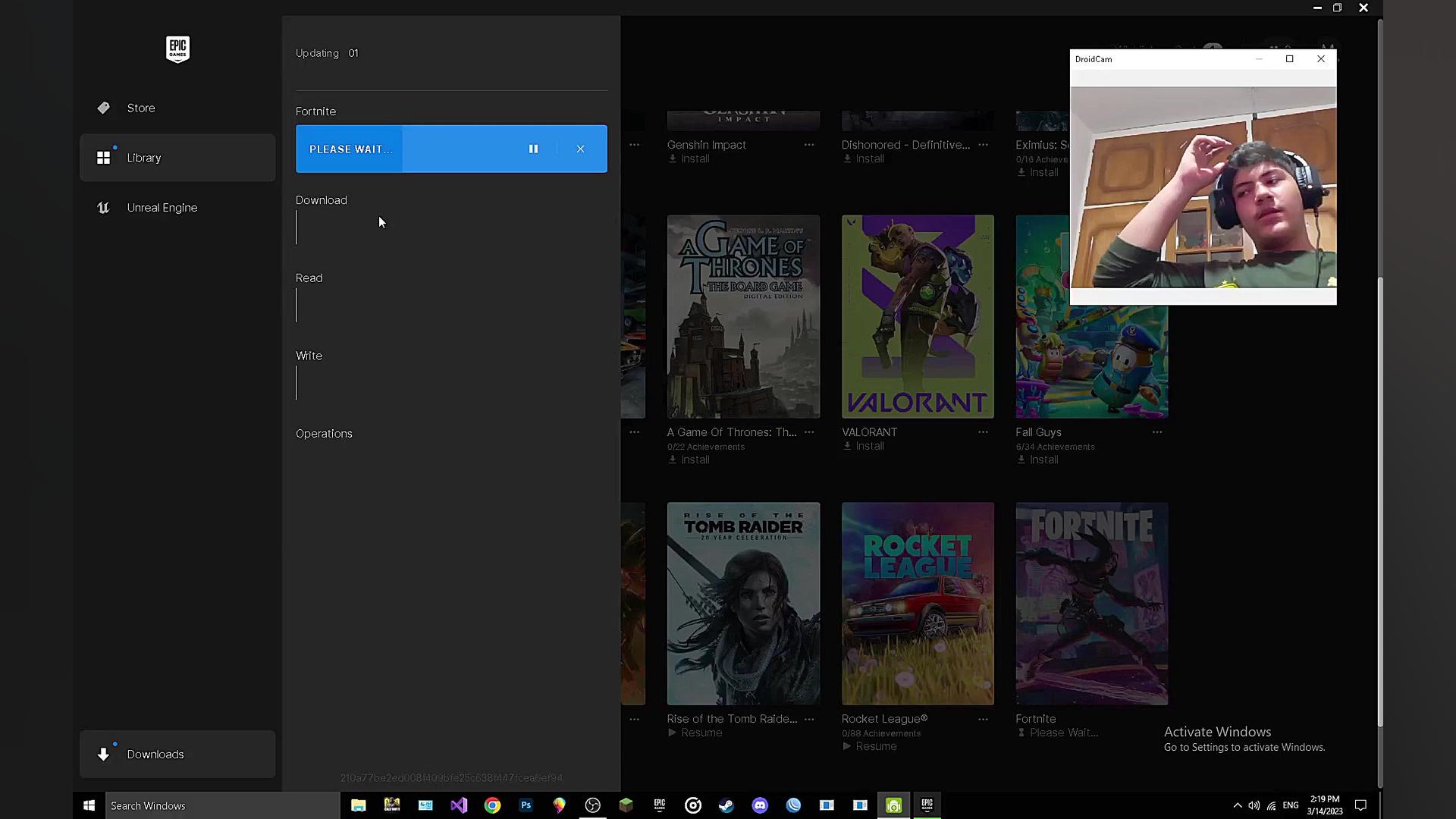
Task: Select the Fortnite cover art
Action: tap(1092, 604)
